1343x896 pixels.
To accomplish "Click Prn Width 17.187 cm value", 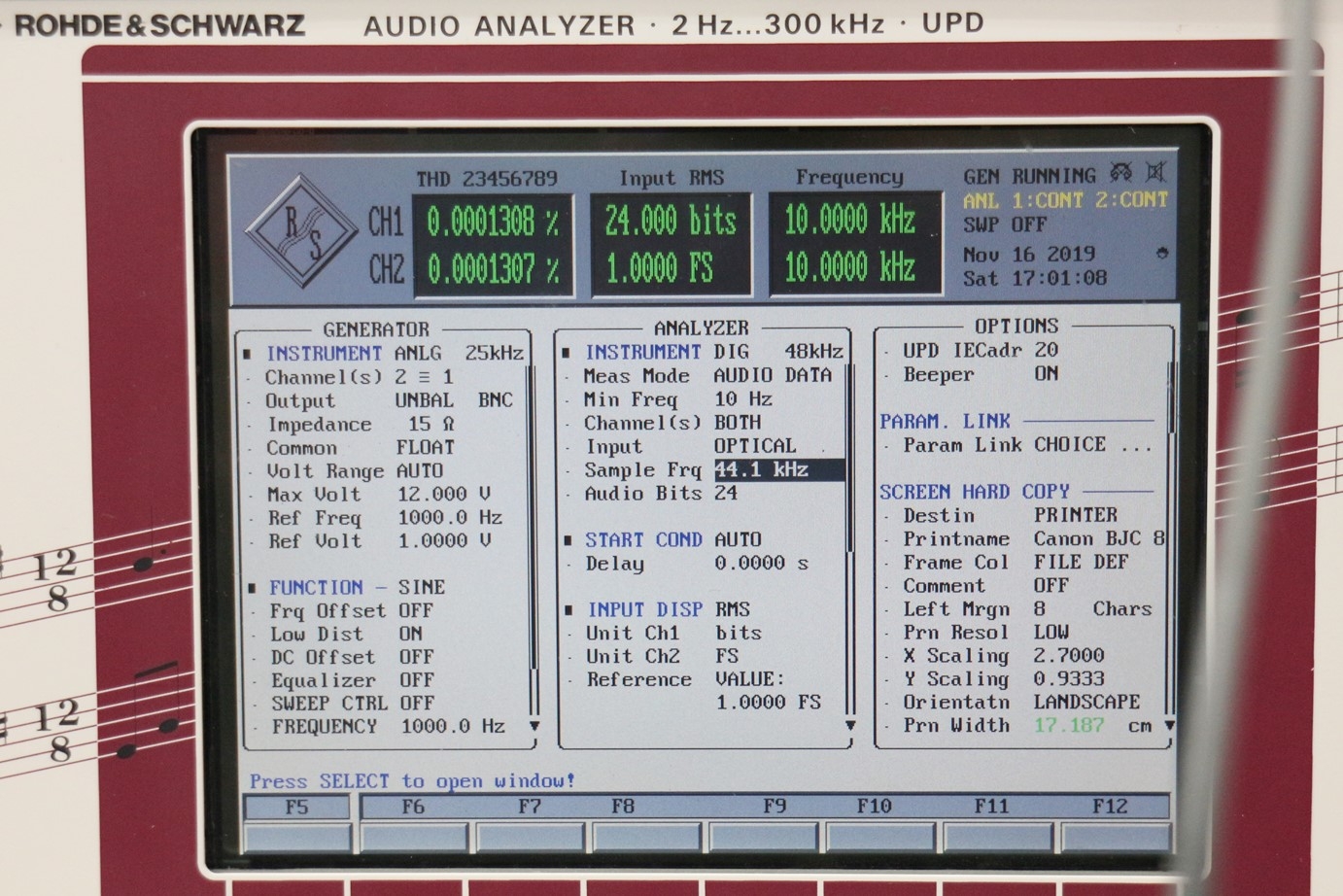I will pyautogui.click(x=1069, y=725).
